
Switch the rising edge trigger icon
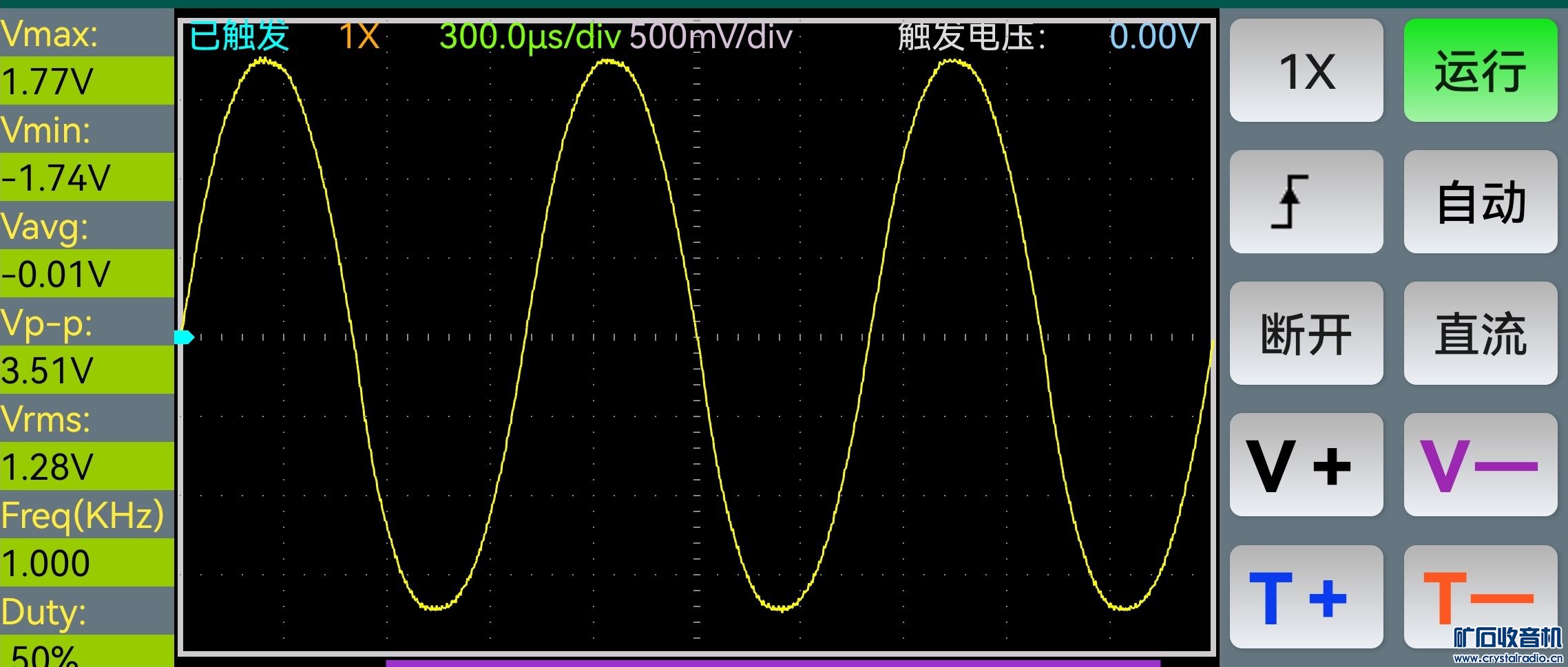click(x=1306, y=202)
